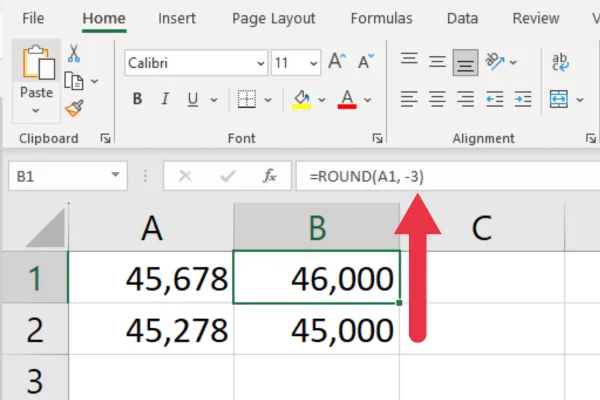Select cell containing 45,678
The width and height of the screenshot is (600, 400).
[151, 277]
